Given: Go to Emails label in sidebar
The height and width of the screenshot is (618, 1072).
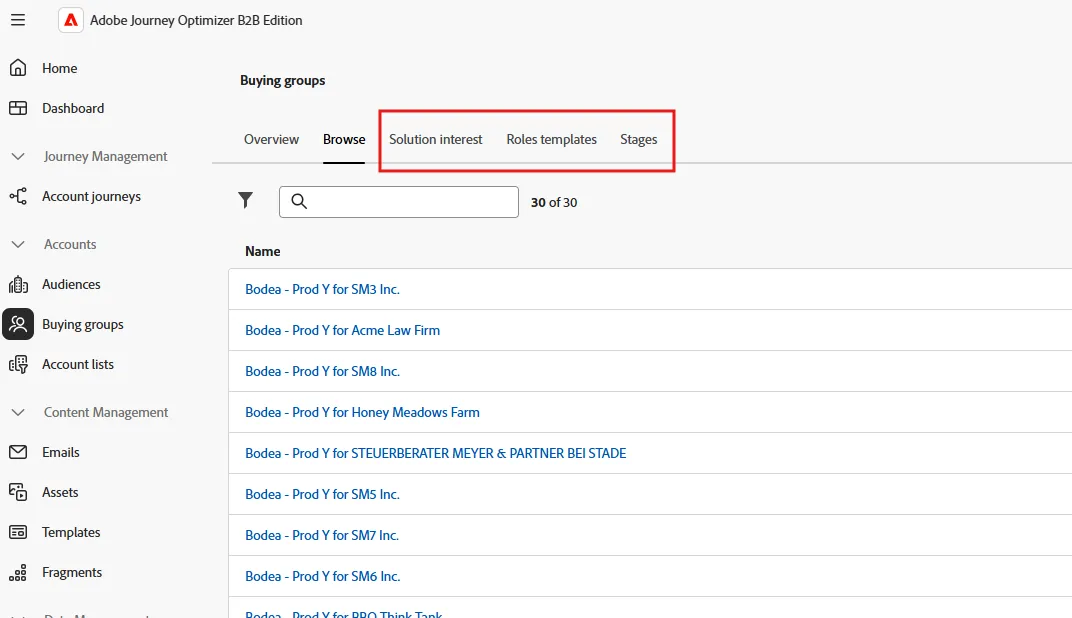Looking at the screenshot, I should pos(61,453).
